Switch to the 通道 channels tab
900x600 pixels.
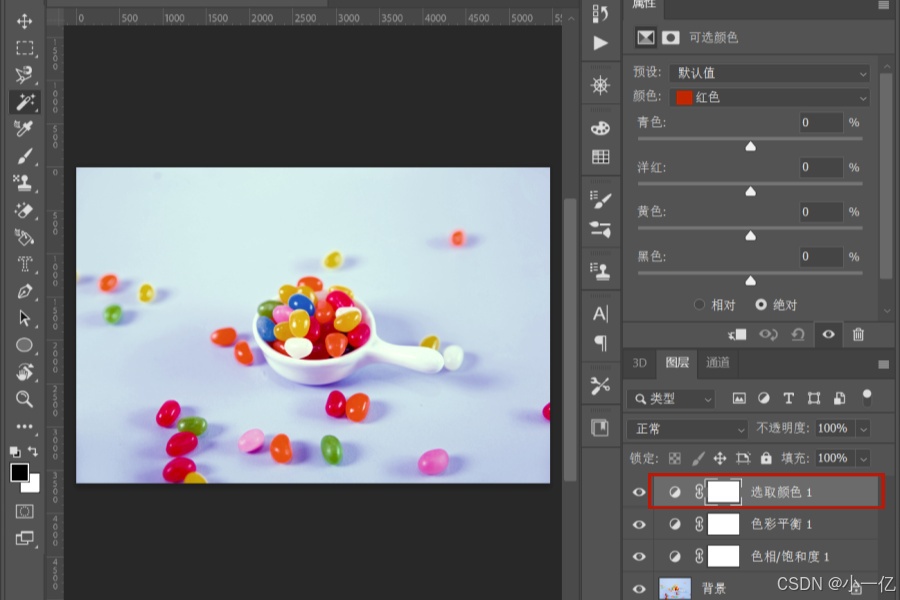click(x=717, y=363)
